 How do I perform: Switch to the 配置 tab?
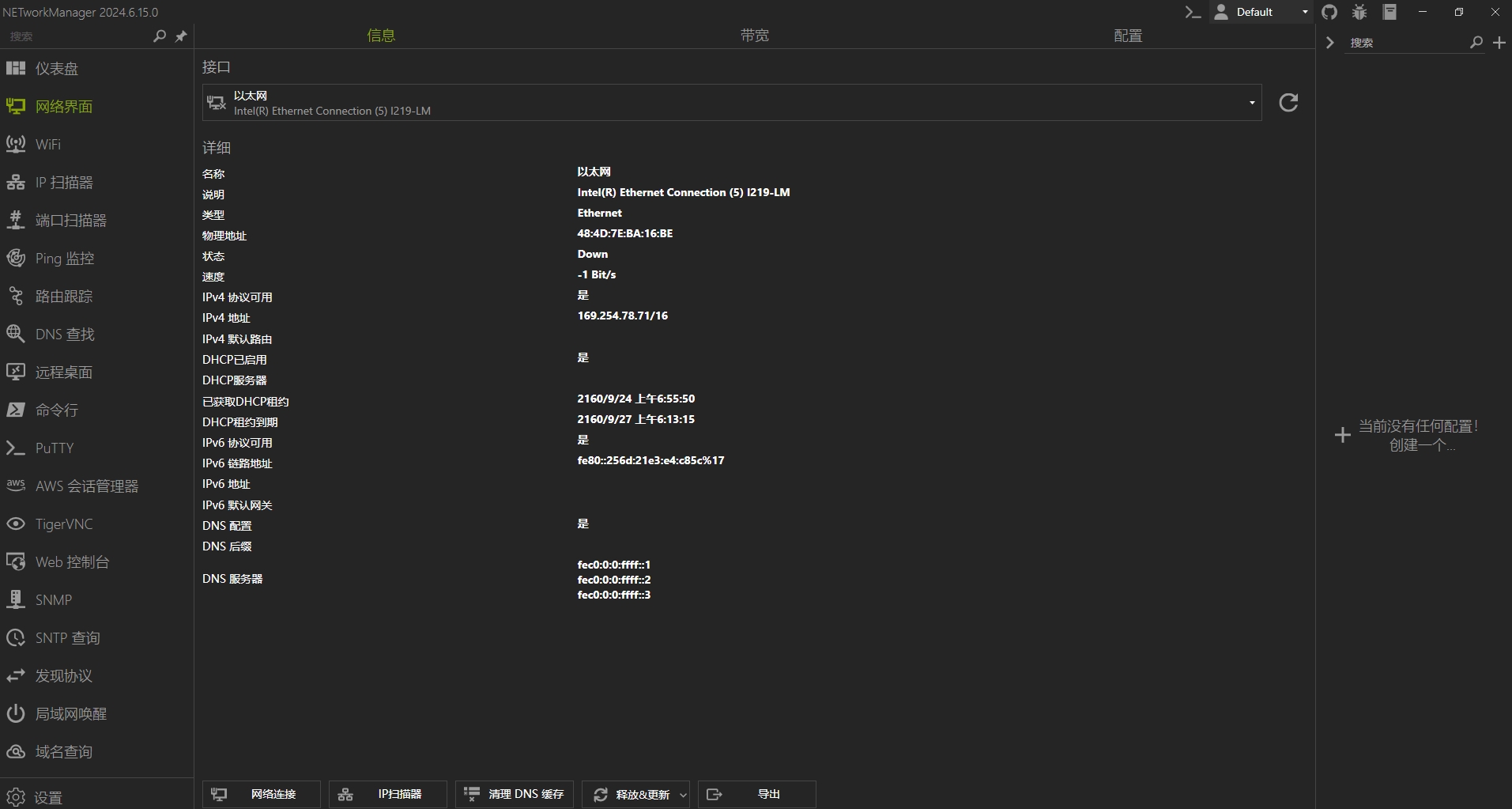[1128, 36]
